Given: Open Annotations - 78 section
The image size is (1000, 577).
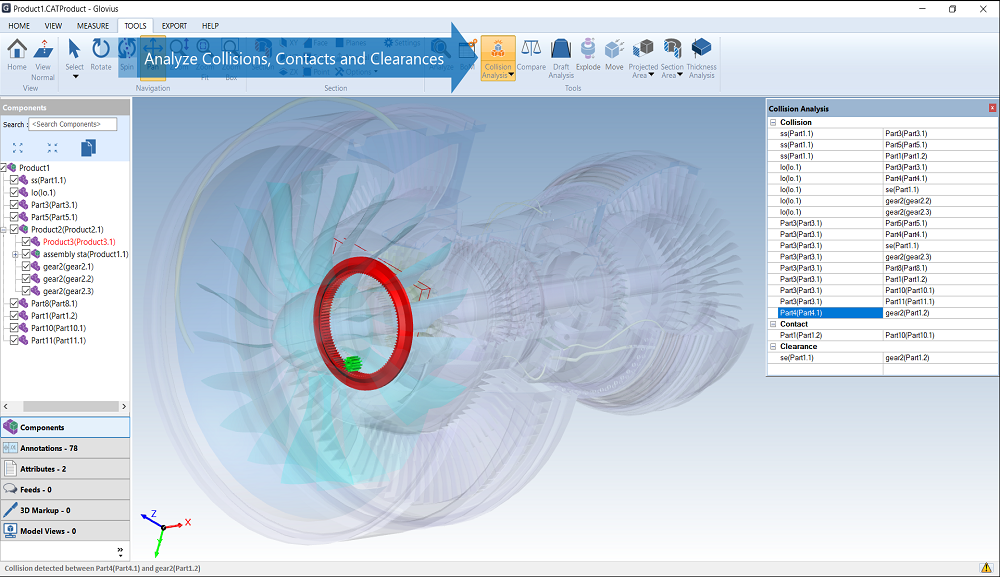Looking at the screenshot, I should (65, 448).
